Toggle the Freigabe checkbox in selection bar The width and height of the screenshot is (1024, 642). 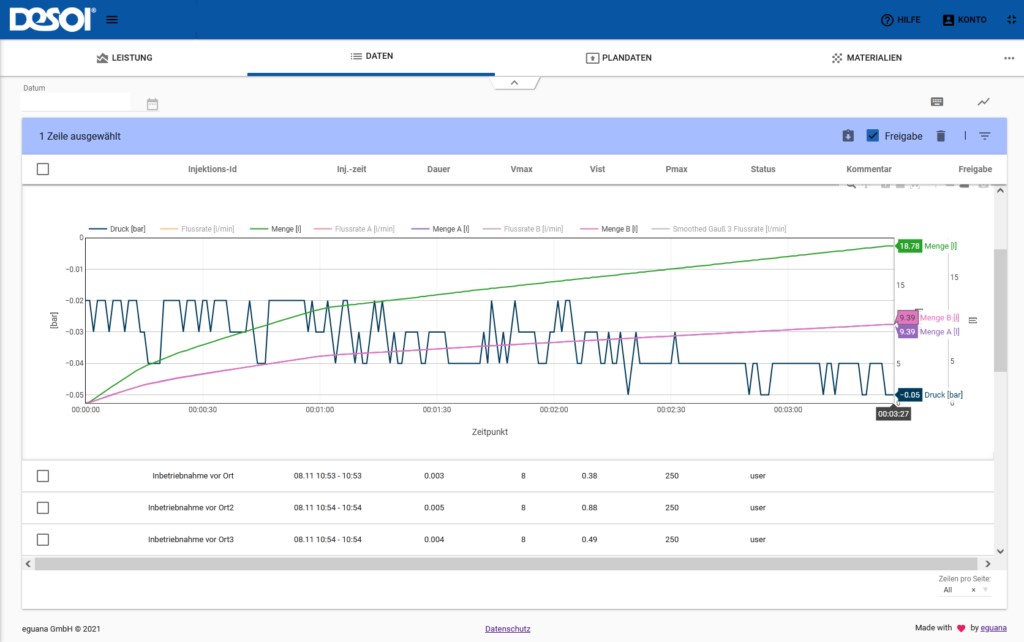(872, 136)
